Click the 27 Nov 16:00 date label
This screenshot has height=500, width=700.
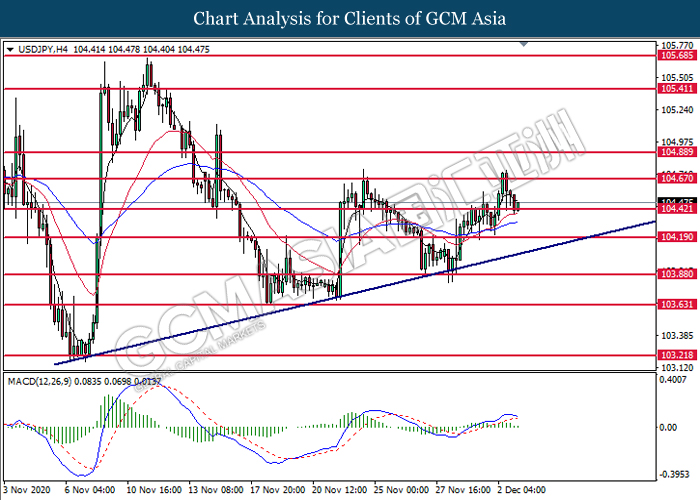[463, 490]
